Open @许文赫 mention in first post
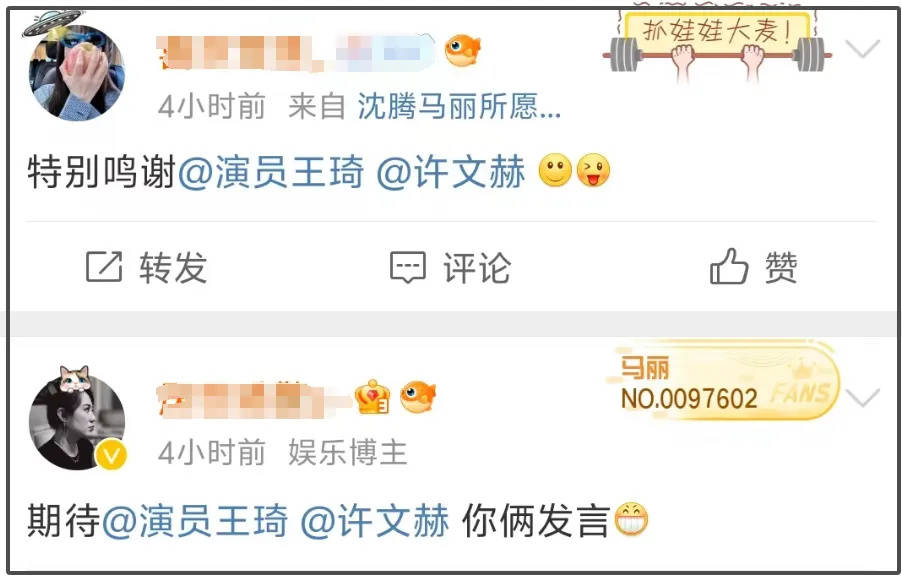902x576 pixels. pos(450,171)
